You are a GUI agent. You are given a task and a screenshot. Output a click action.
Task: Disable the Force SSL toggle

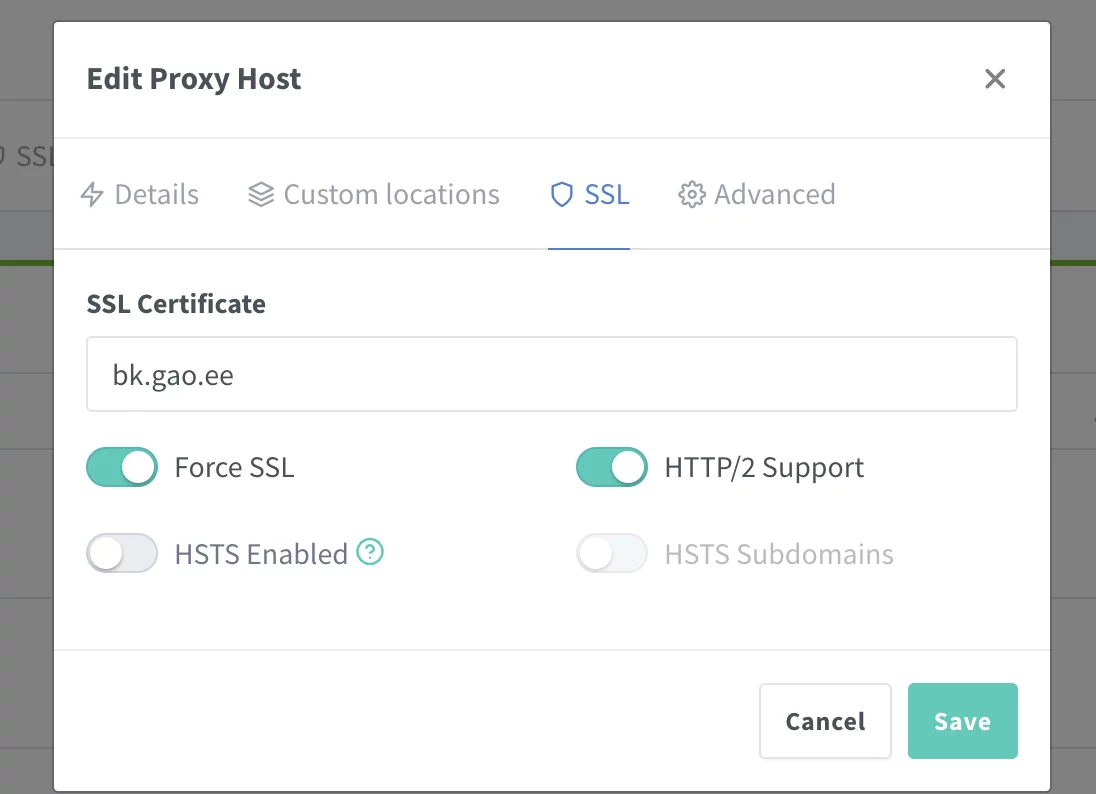(122, 467)
